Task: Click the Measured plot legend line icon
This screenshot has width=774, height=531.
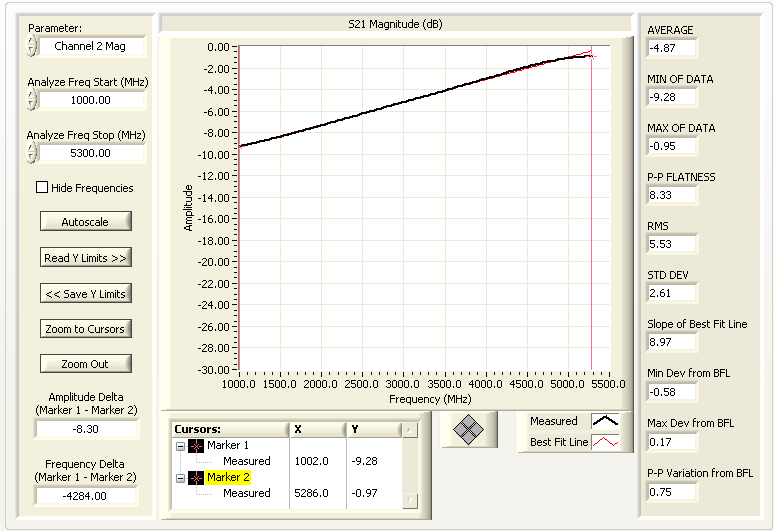Action: pyautogui.click(x=605, y=421)
